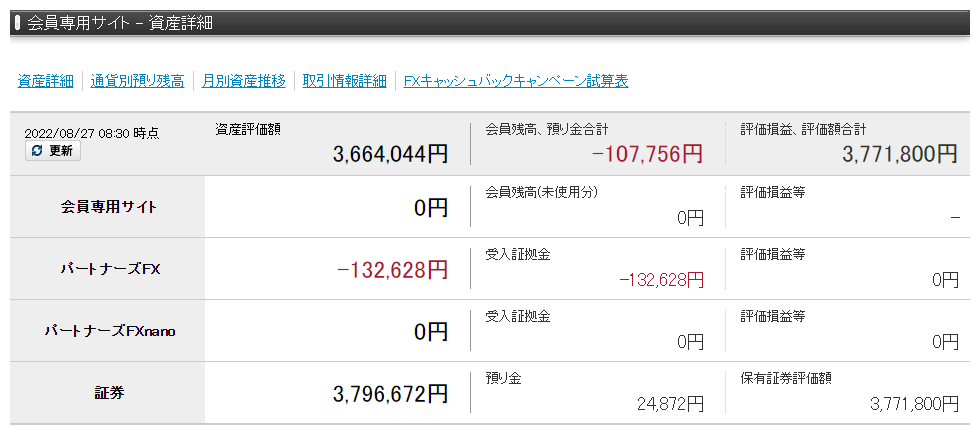Select the パートナーズFX row label

[x=109, y=269]
